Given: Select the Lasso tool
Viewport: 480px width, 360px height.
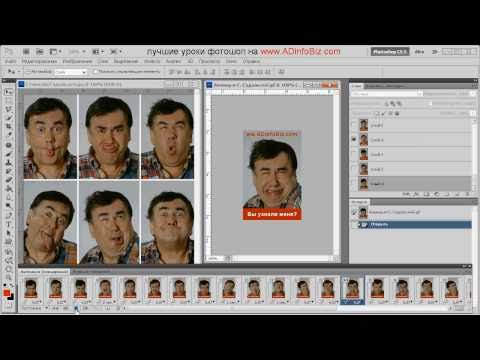Looking at the screenshot, I should pos(9,109).
